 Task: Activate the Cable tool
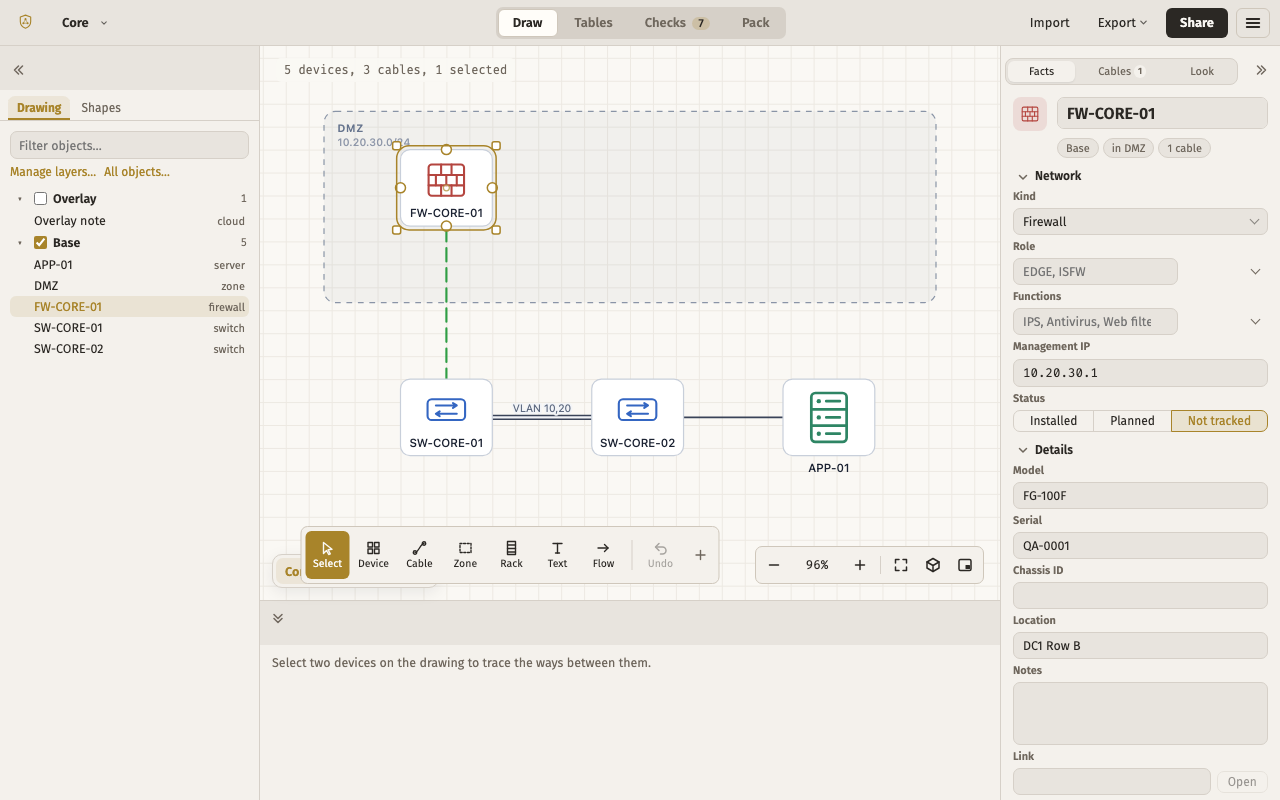[x=419, y=555]
